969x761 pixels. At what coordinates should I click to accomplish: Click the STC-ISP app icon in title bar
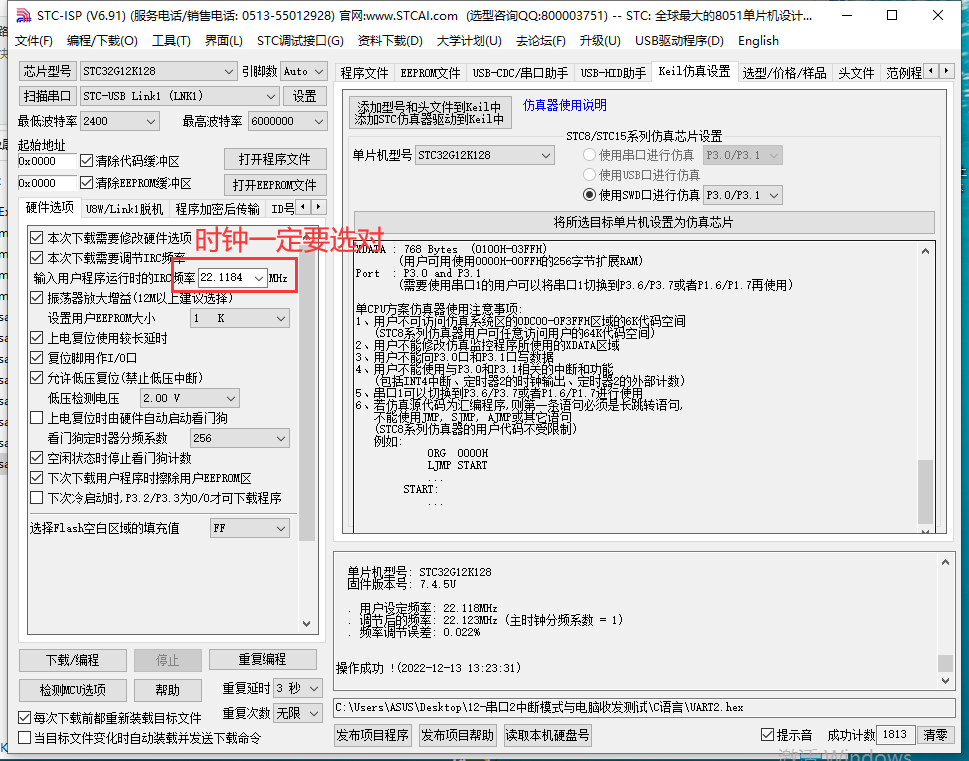coord(22,15)
